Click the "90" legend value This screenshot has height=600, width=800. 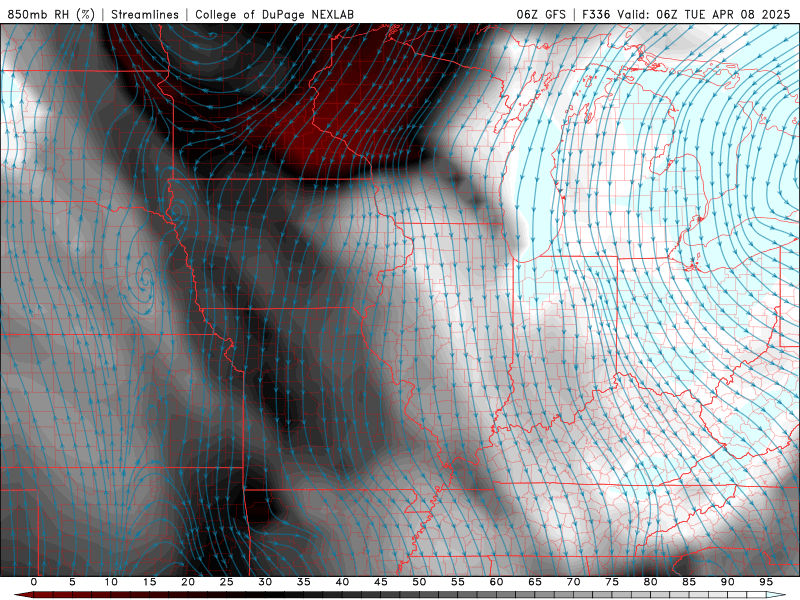pyautogui.click(x=728, y=582)
